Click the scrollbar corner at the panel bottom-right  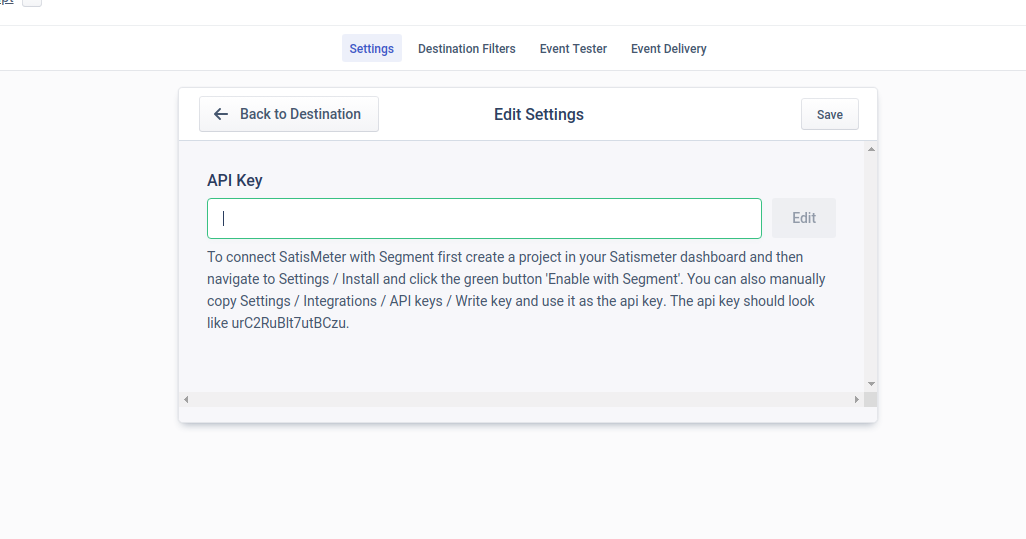coord(870,399)
